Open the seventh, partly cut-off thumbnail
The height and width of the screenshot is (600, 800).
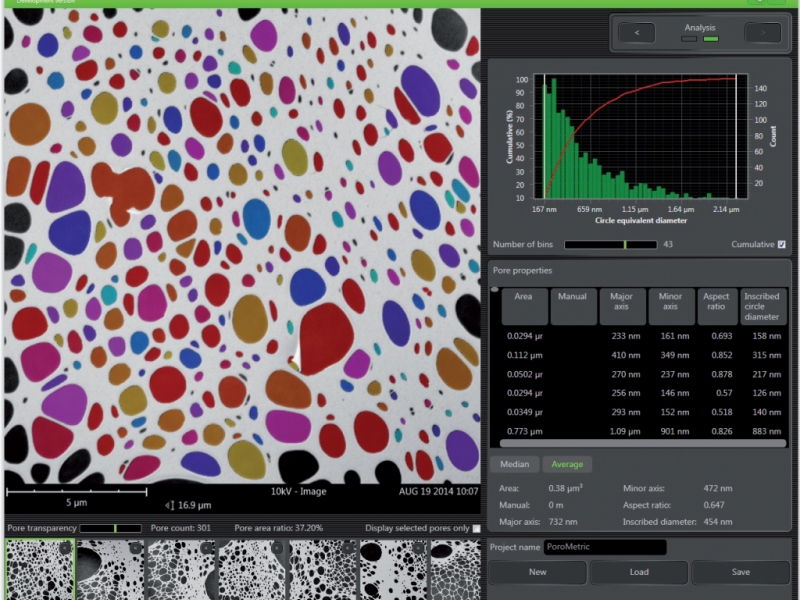[x=455, y=569]
